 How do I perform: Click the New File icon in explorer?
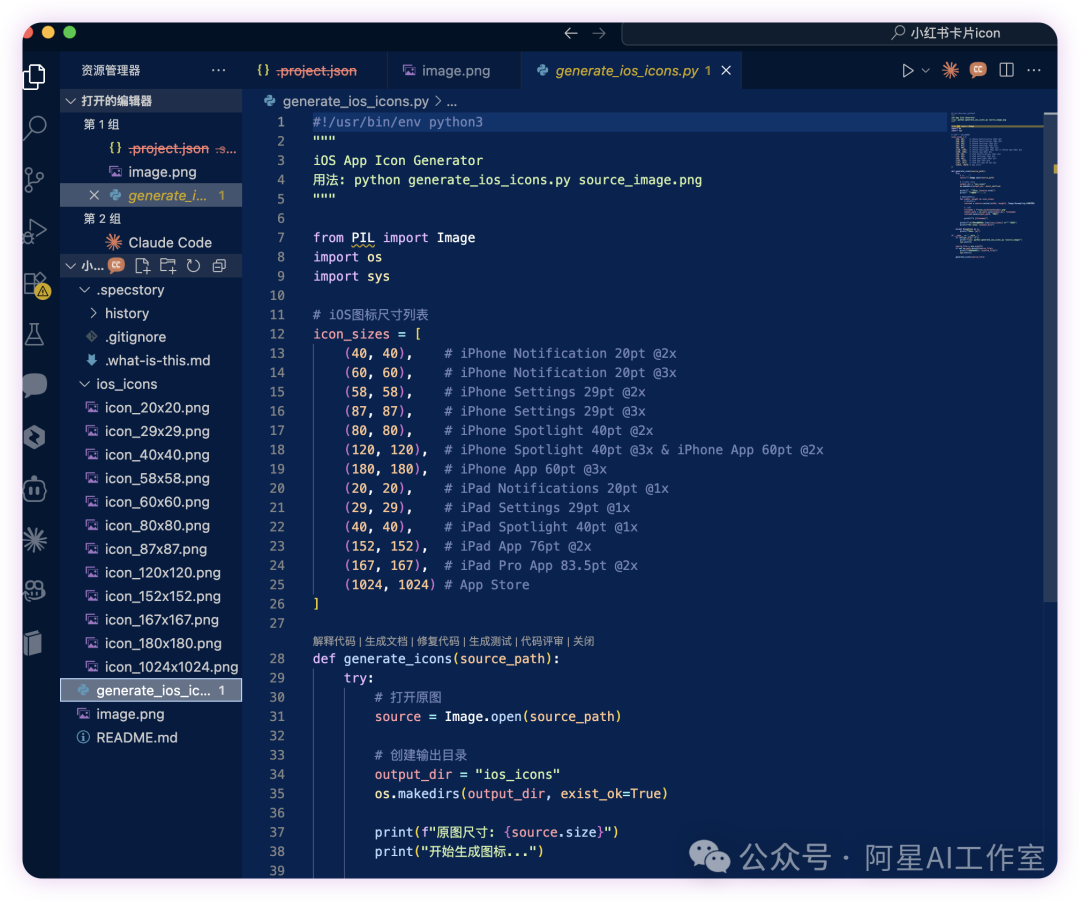point(143,266)
